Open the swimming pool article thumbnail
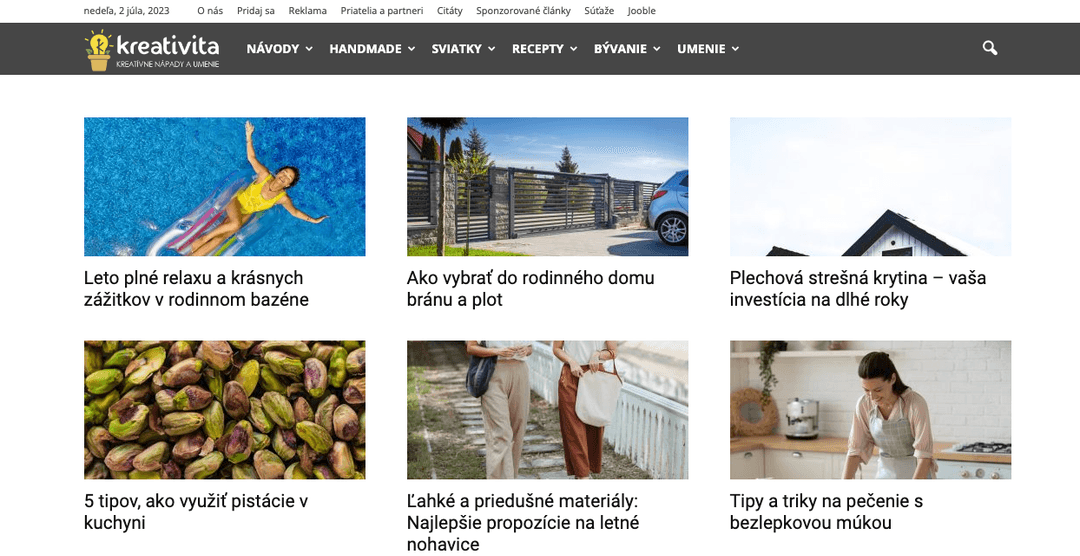The image size is (1080, 556). pyautogui.click(x=225, y=187)
